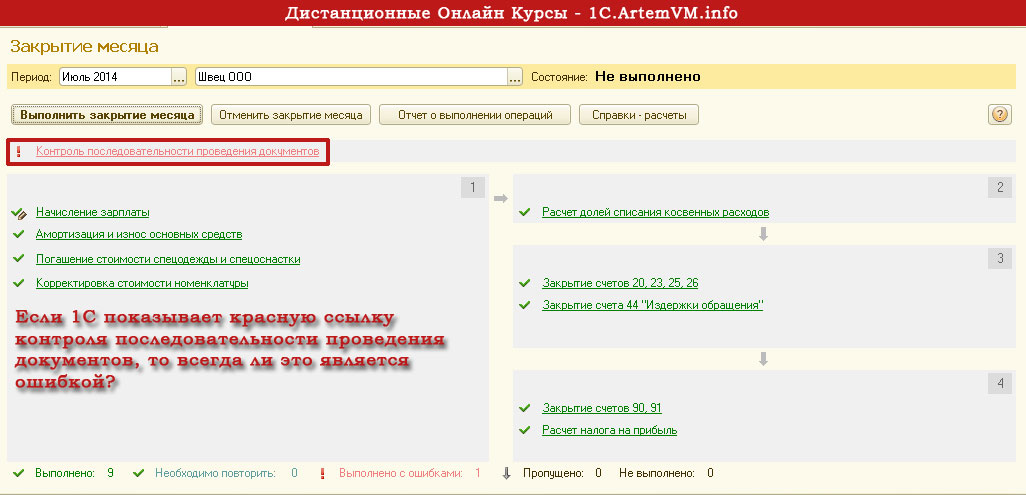Screen dimensions: 1026x495
Task: Click the organization field showing Швец ООО
Action: [351, 77]
